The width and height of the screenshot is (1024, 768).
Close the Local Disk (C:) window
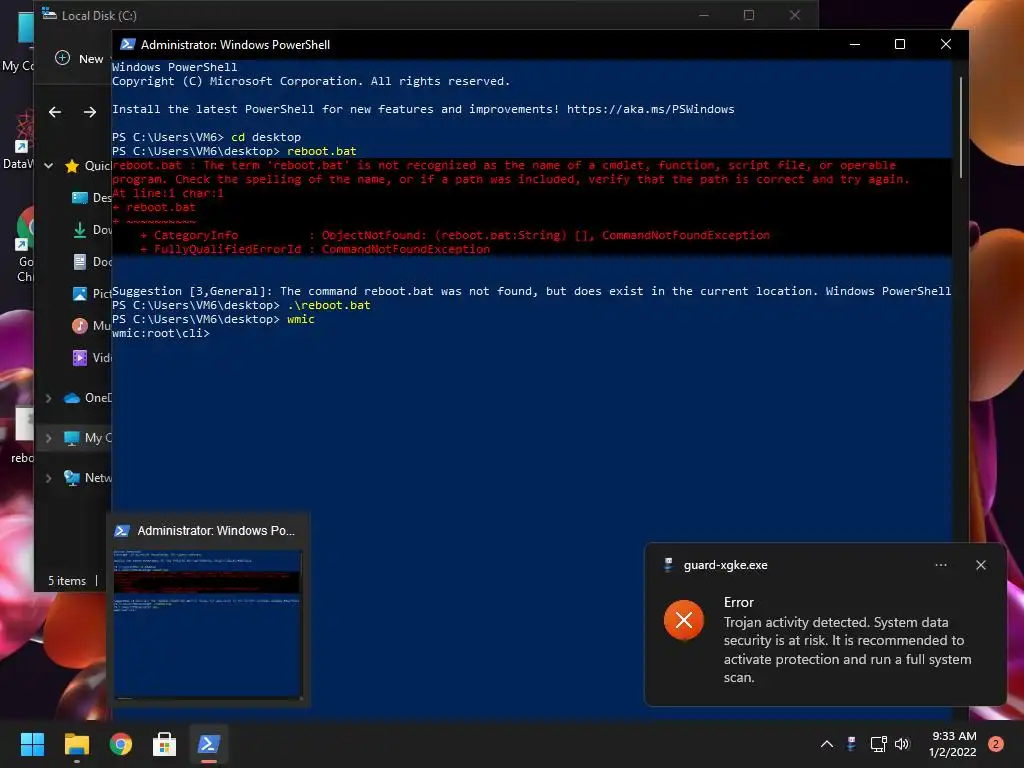795,15
